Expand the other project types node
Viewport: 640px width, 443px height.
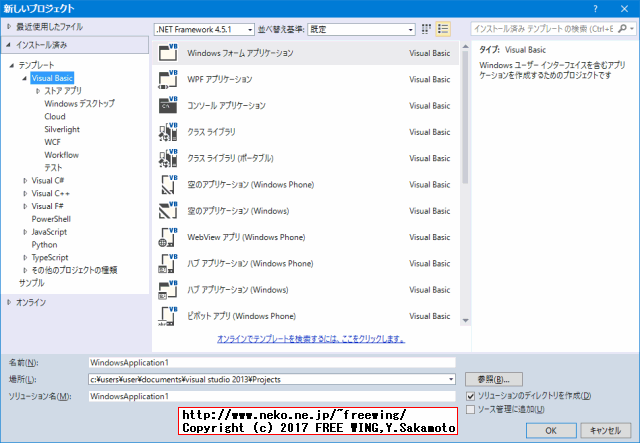[25, 270]
